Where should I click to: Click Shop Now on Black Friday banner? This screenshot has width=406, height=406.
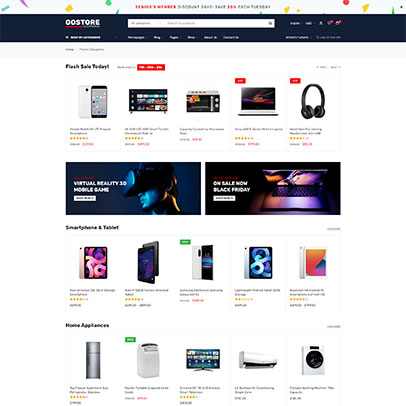click(224, 198)
